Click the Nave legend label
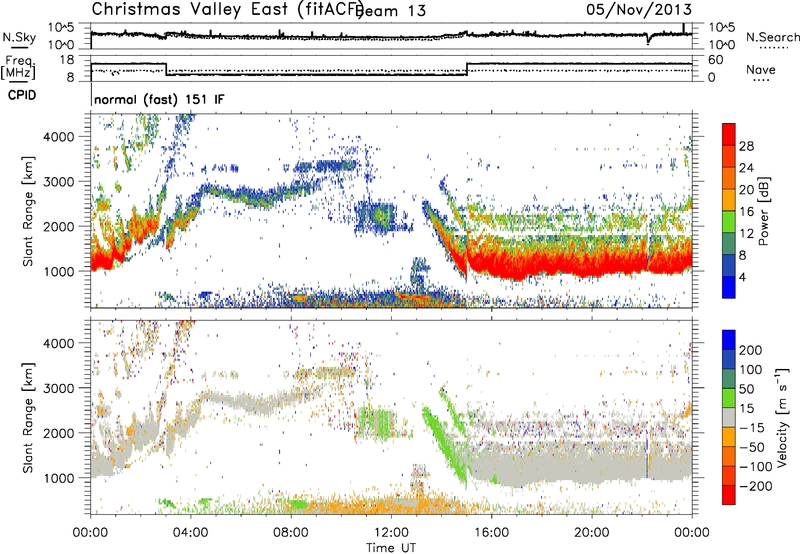This screenshot has height=554, width=800. 761,70
